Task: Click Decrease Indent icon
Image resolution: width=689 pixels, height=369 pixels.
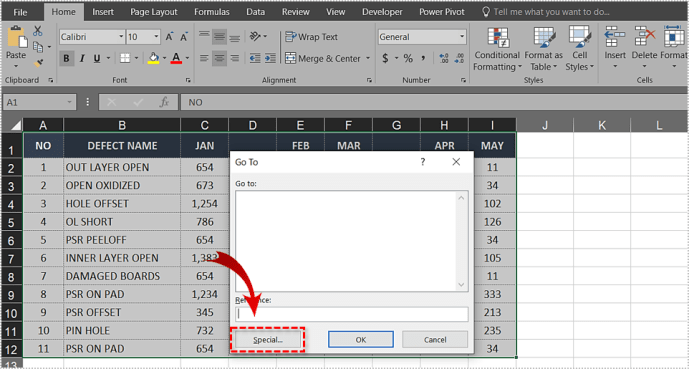Action: click(x=254, y=58)
